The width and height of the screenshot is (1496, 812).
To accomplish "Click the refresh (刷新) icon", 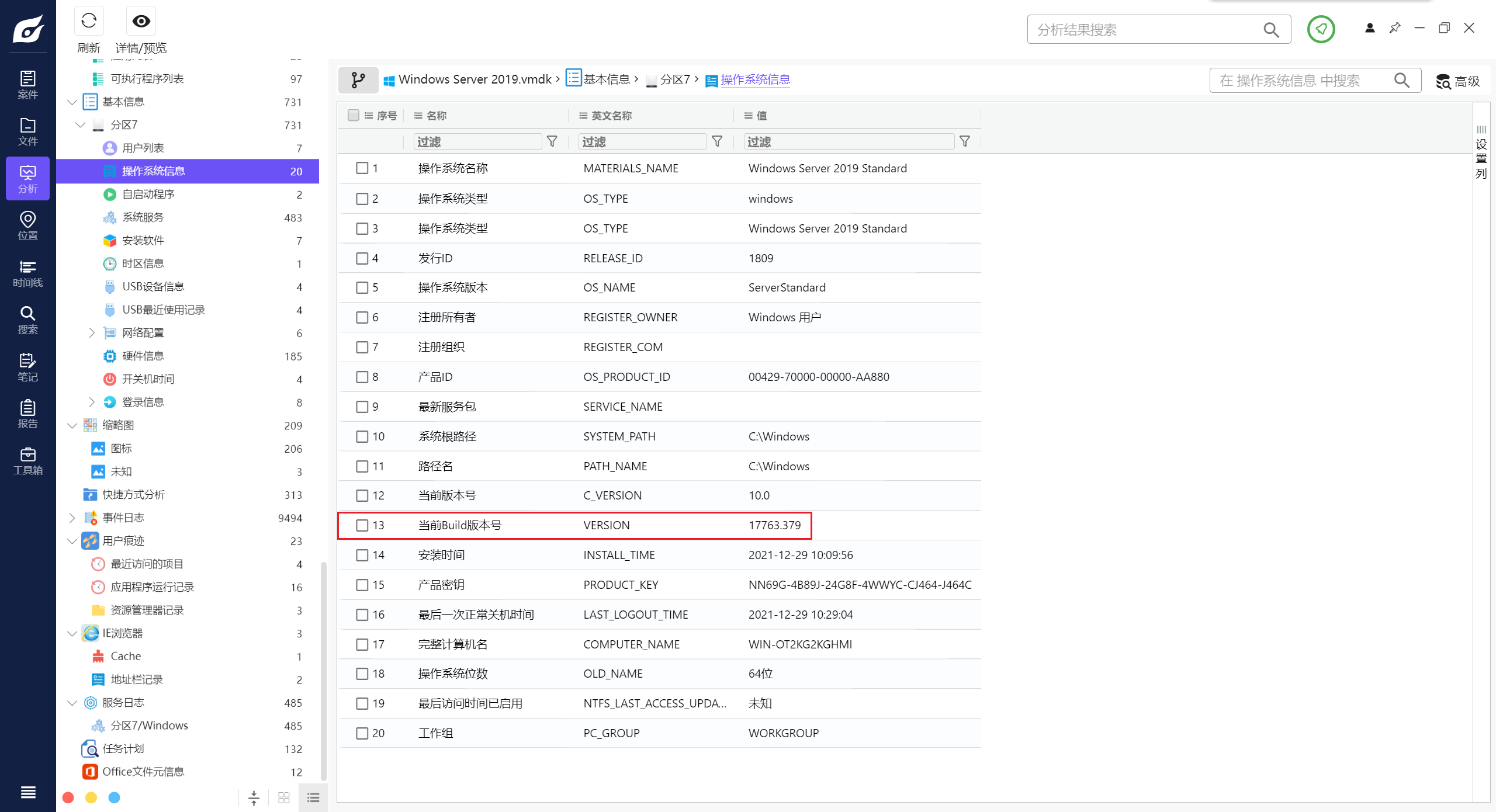I will point(89,22).
